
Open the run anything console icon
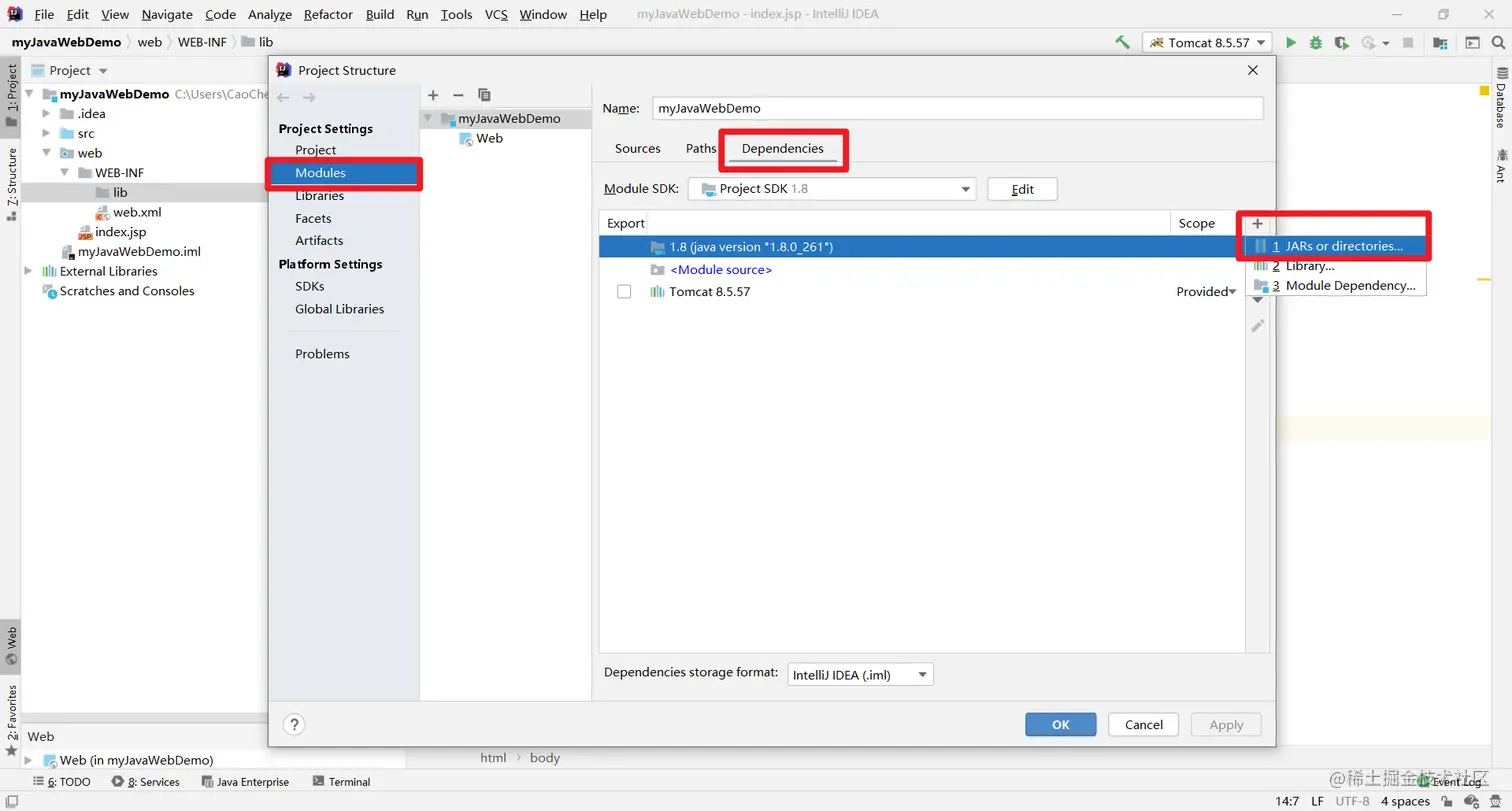[x=1472, y=43]
